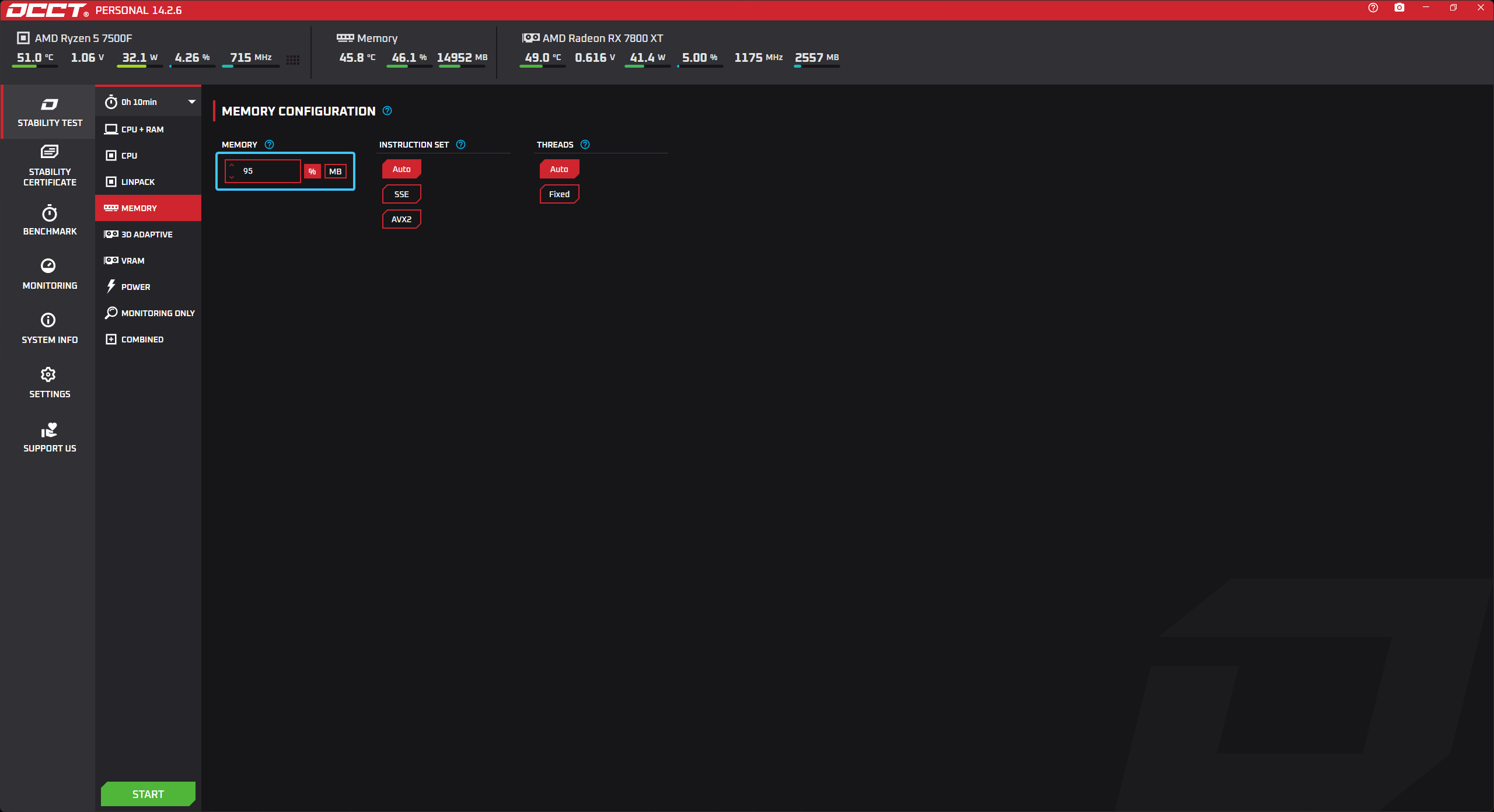Click the Support Us heart icon

(49, 430)
